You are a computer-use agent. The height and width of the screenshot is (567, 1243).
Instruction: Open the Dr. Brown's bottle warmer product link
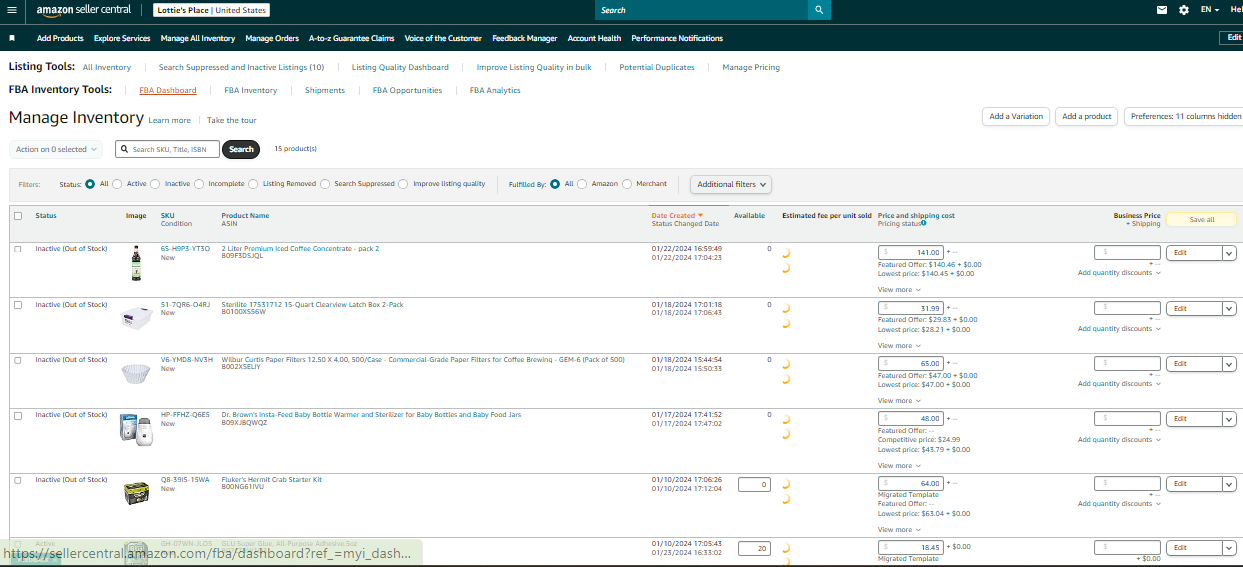point(371,414)
